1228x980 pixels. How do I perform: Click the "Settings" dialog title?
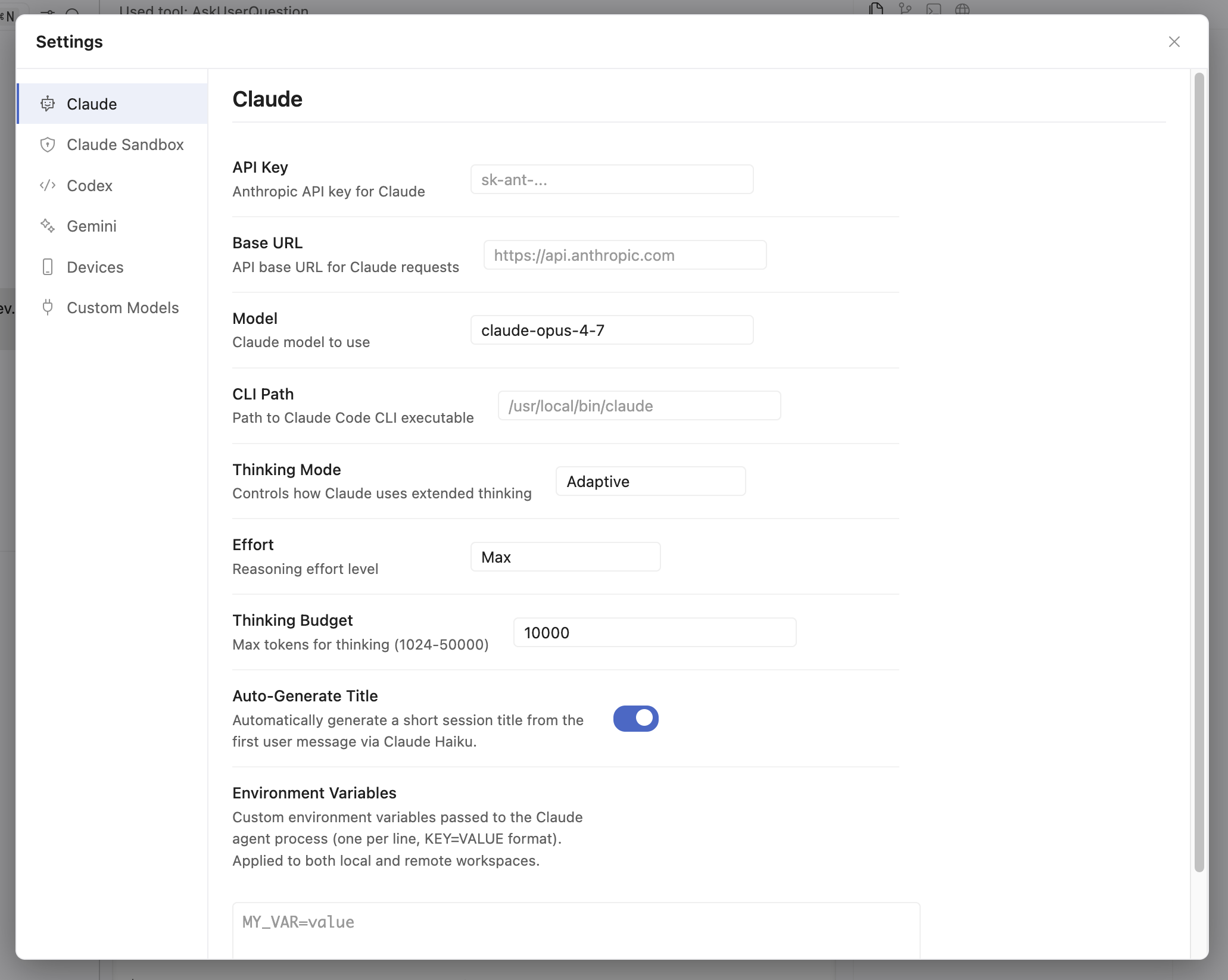(x=69, y=42)
